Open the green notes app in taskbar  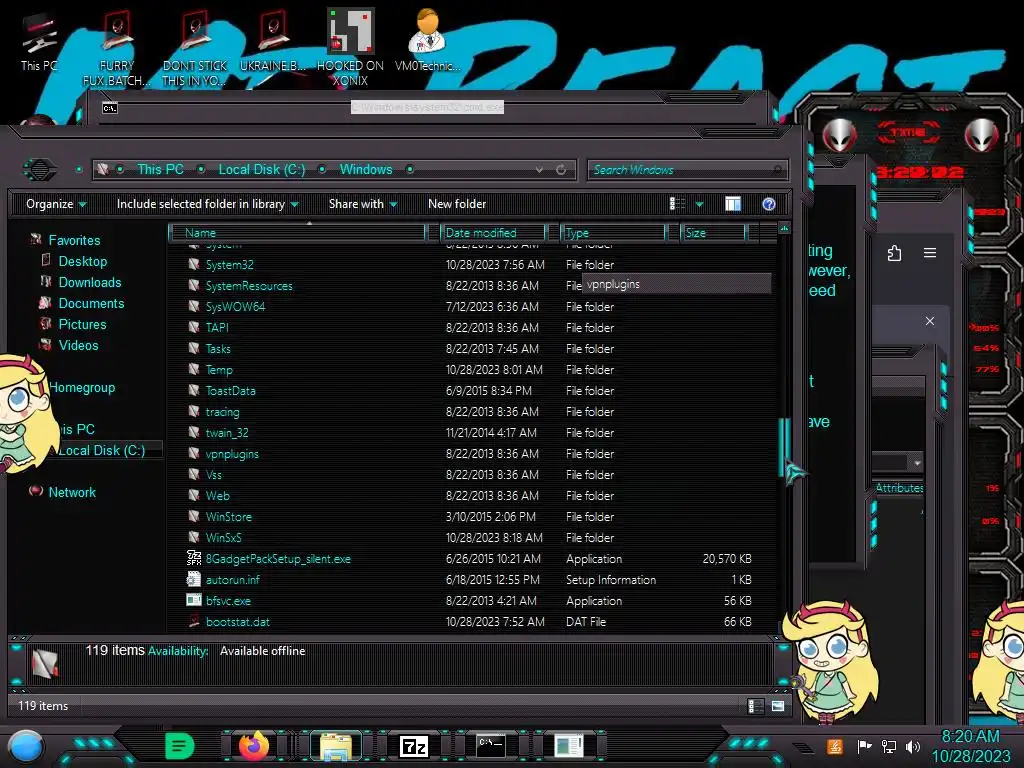click(179, 746)
